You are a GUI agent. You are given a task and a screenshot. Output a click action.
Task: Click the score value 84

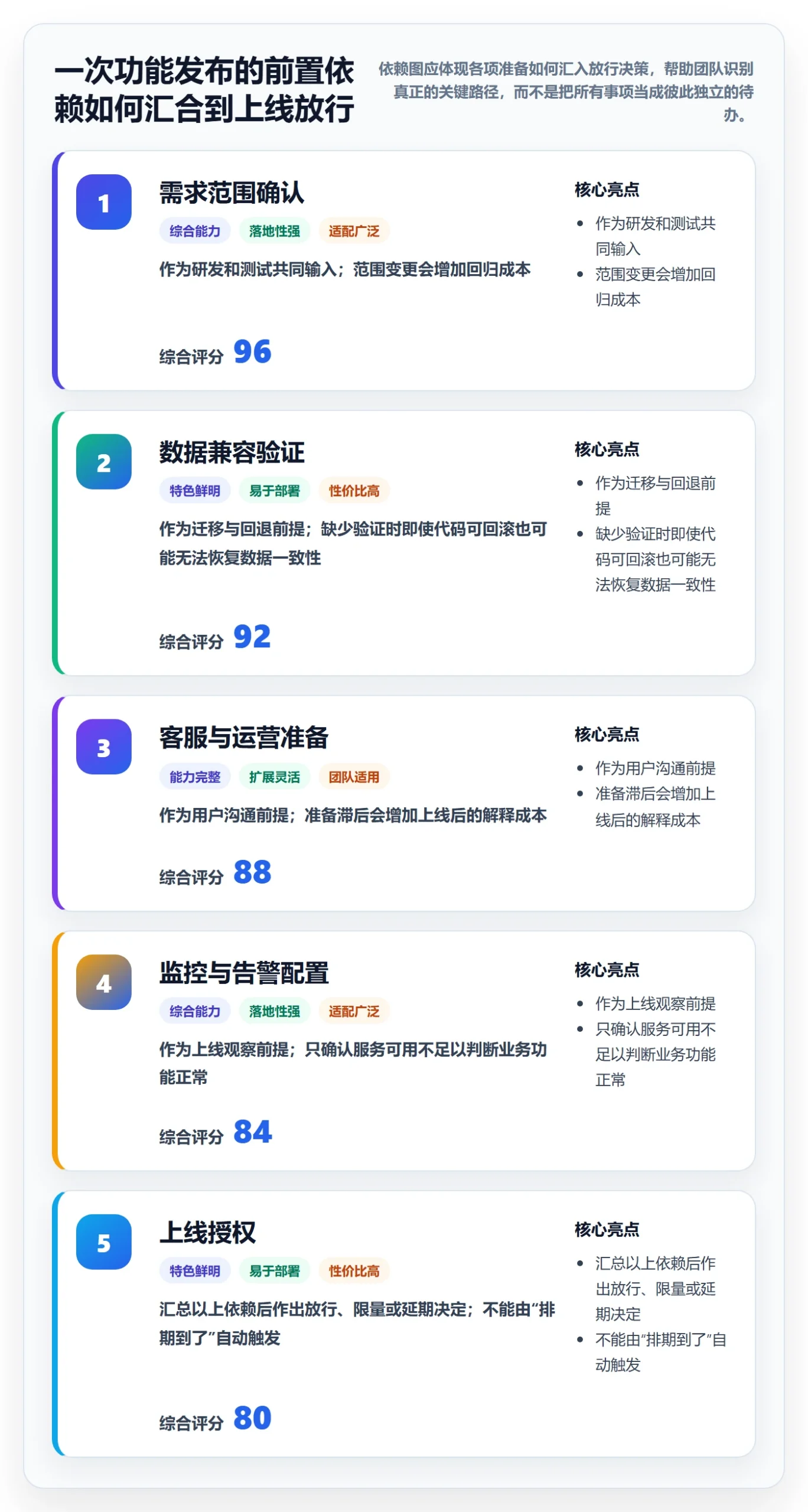click(x=252, y=1132)
